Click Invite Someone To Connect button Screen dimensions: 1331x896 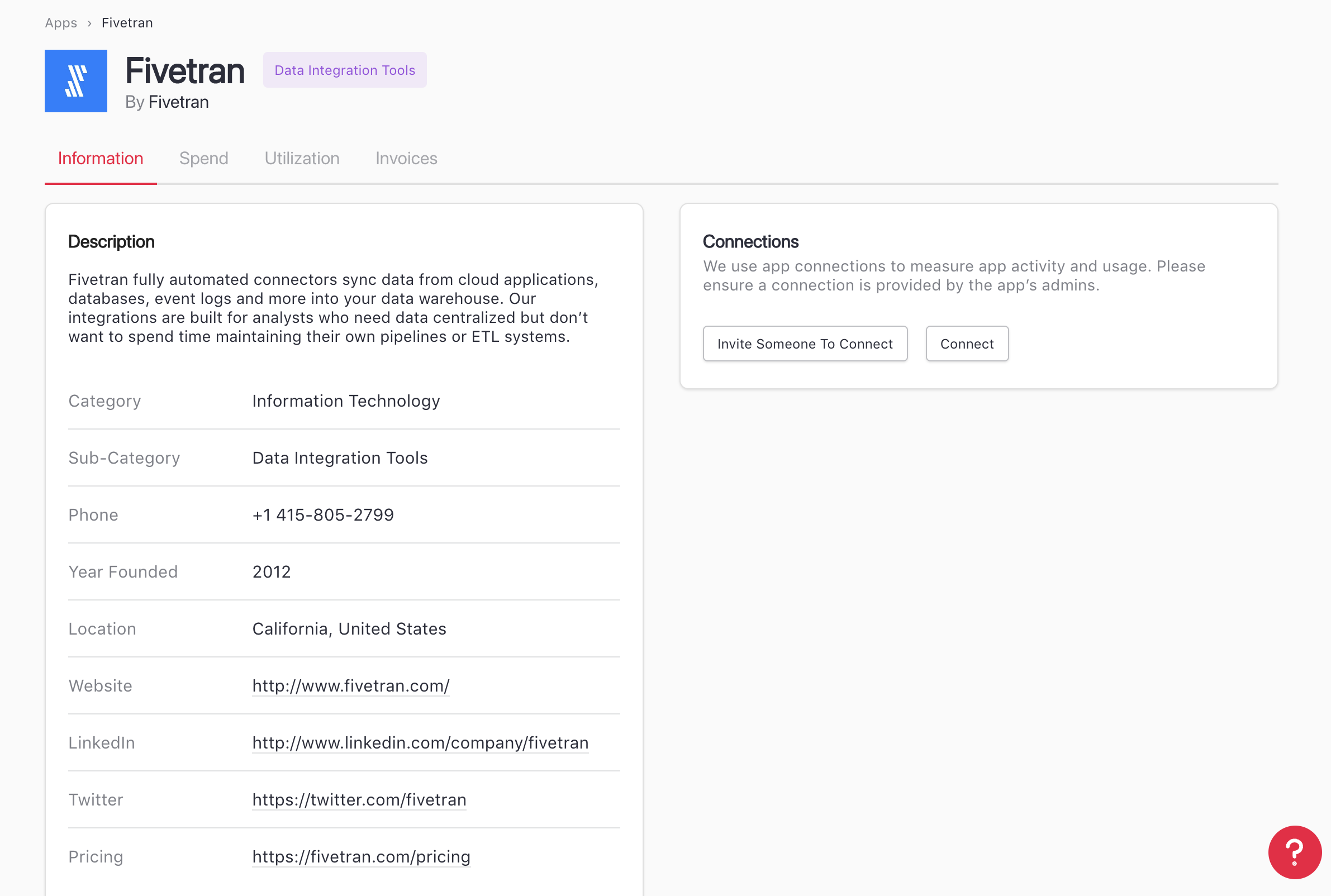[805, 344]
